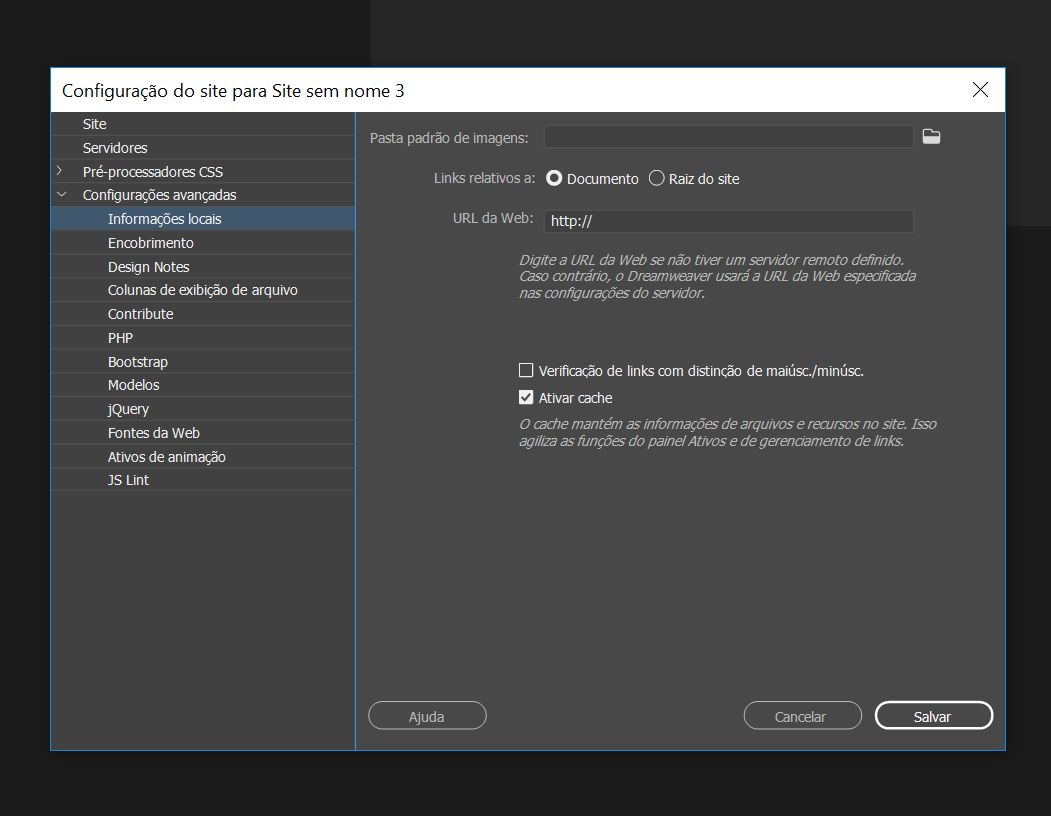This screenshot has width=1051, height=816.
Task: Open the jQuery settings
Action: pos(202,409)
